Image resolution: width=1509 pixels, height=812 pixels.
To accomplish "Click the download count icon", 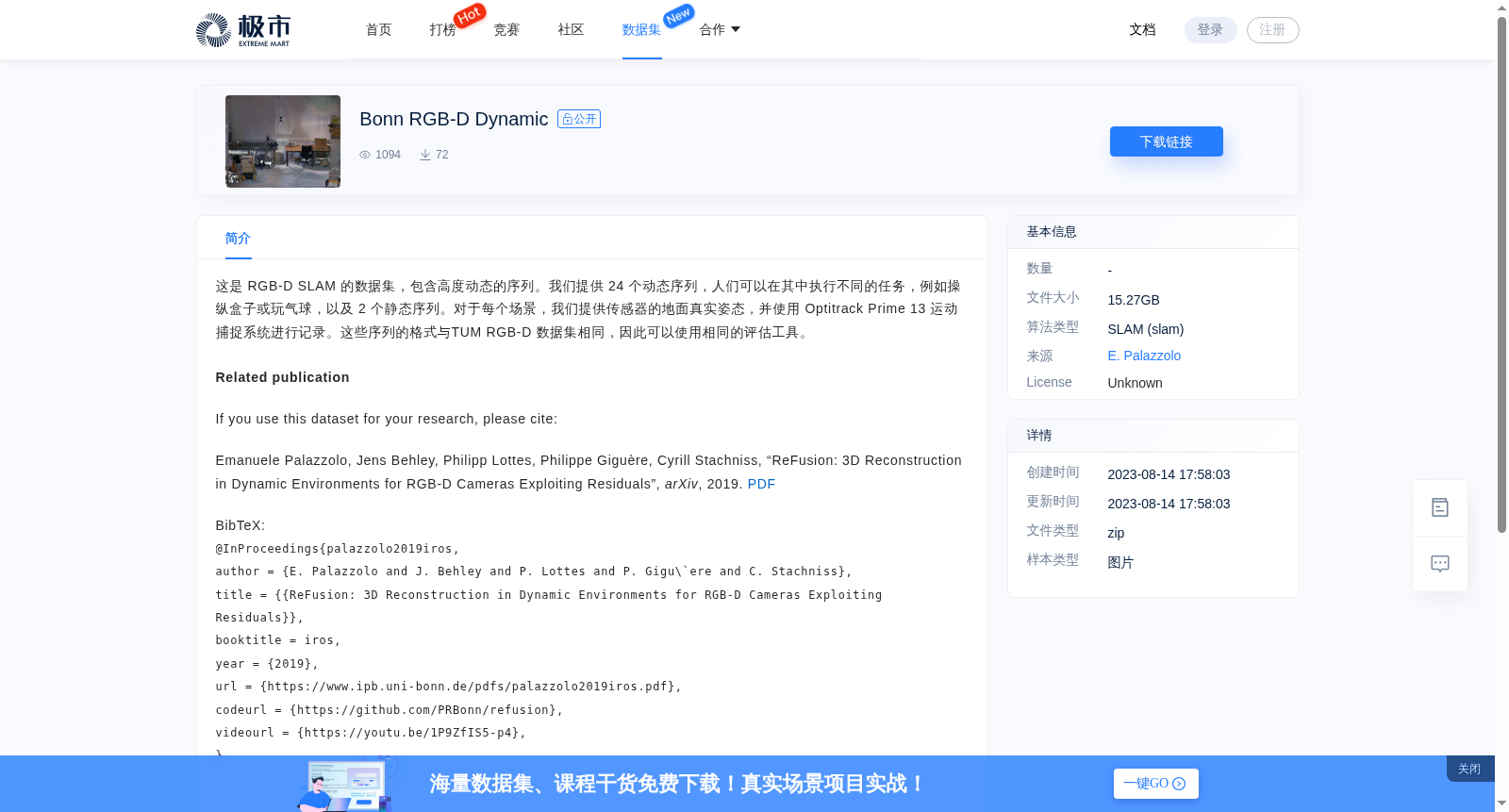I will point(425,155).
